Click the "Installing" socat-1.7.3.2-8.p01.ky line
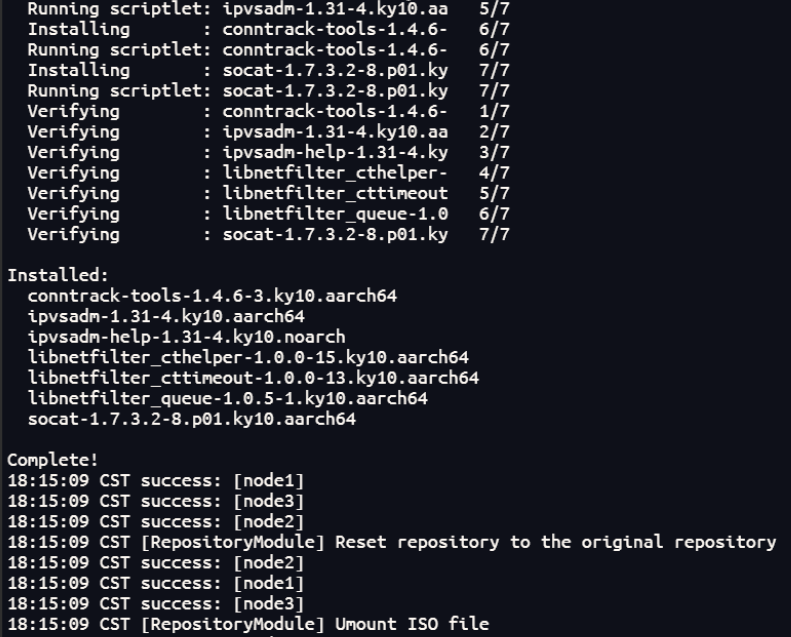Screen dimensions: 791x637 [268, 70]
